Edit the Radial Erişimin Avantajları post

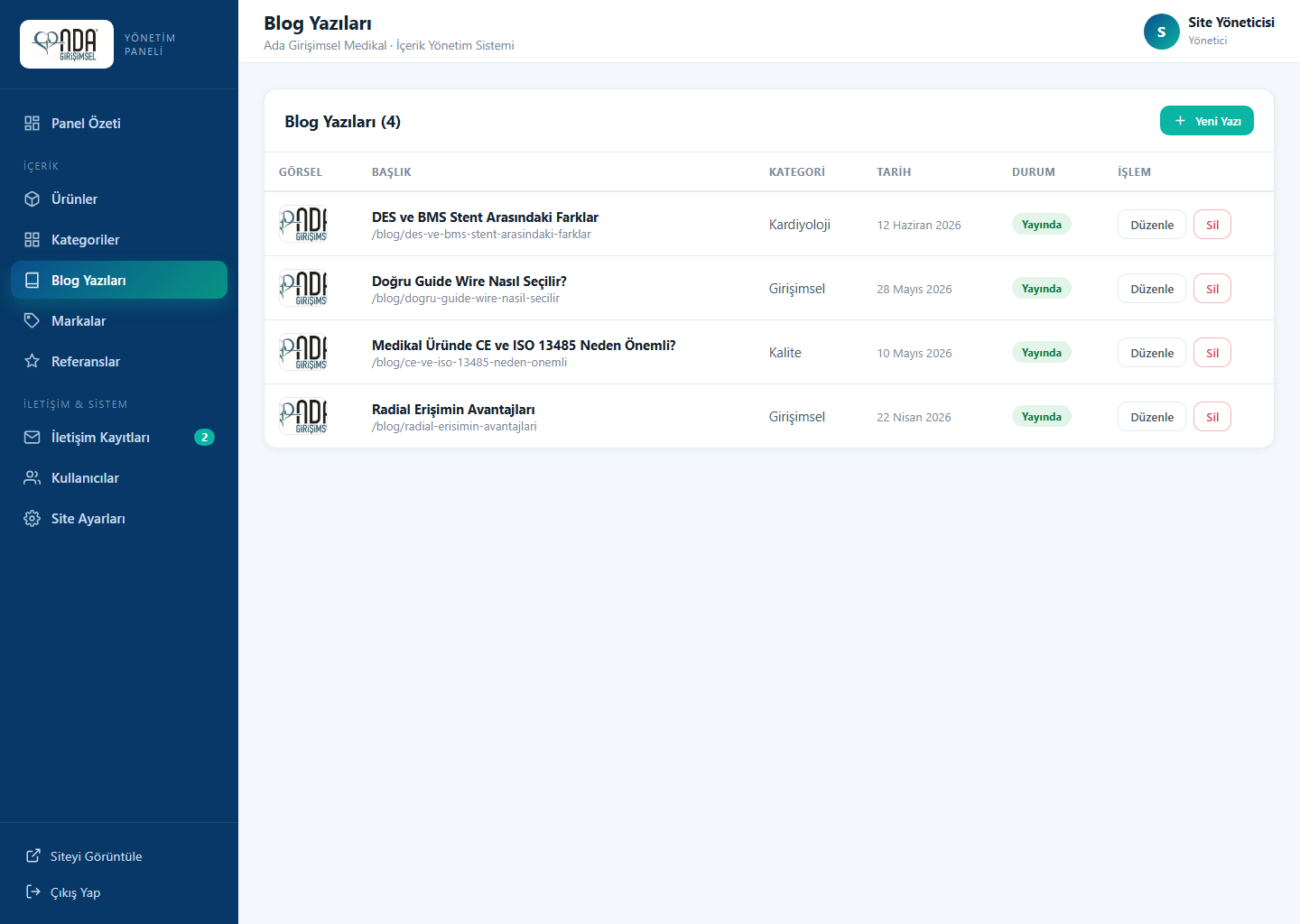[x=1152, y=417]
